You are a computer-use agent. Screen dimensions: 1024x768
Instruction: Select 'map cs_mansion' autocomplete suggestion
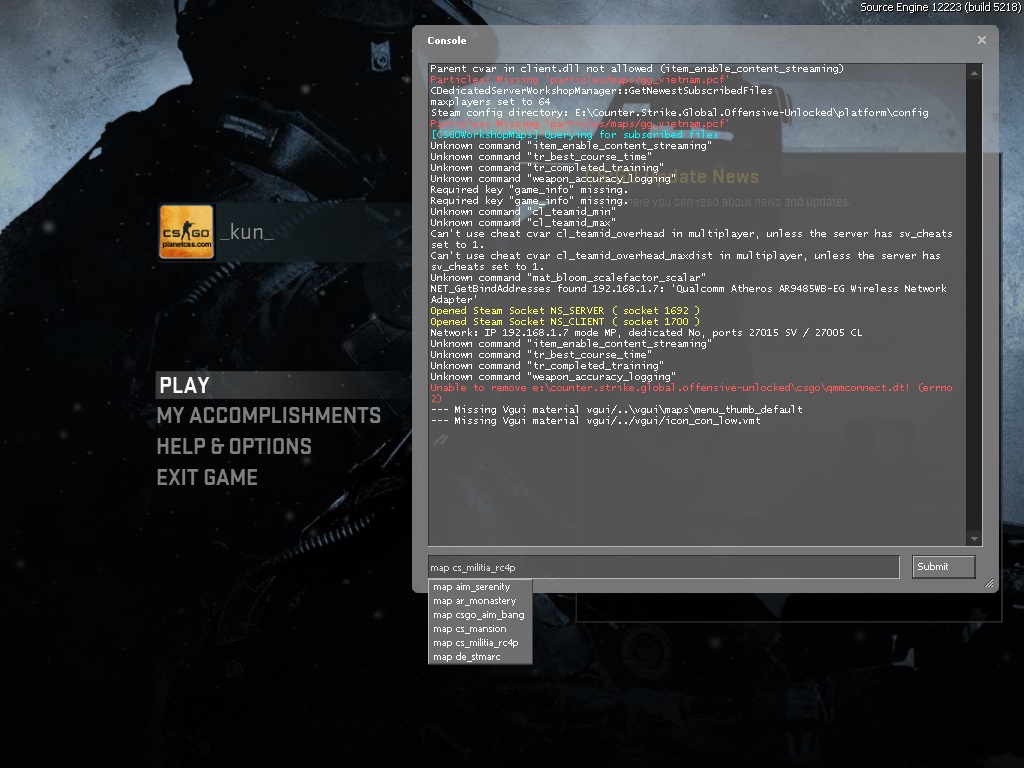tap(480, 629)
